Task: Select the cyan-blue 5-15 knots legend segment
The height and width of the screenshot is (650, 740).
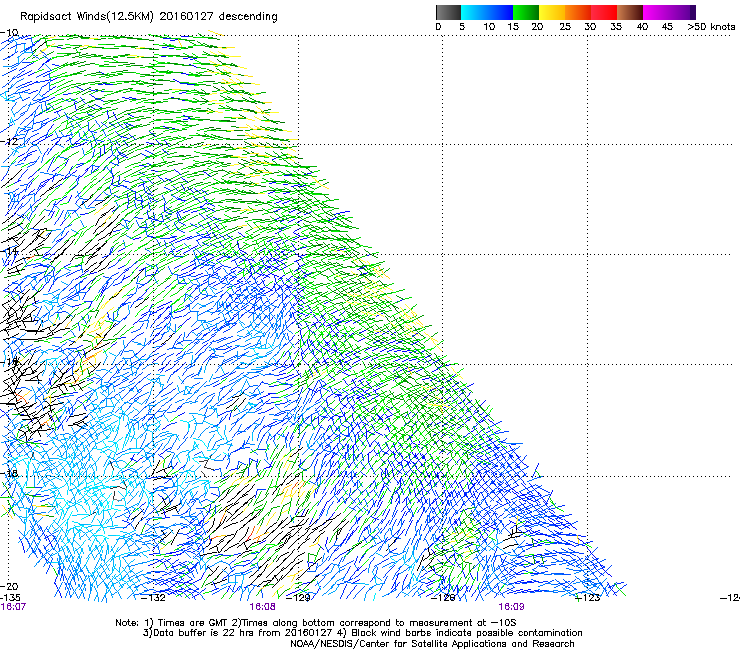Action: [x=487, y=12]
